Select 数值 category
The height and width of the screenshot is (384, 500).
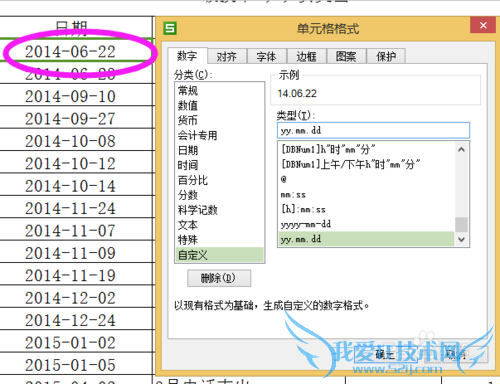click(x=219, y=105)
